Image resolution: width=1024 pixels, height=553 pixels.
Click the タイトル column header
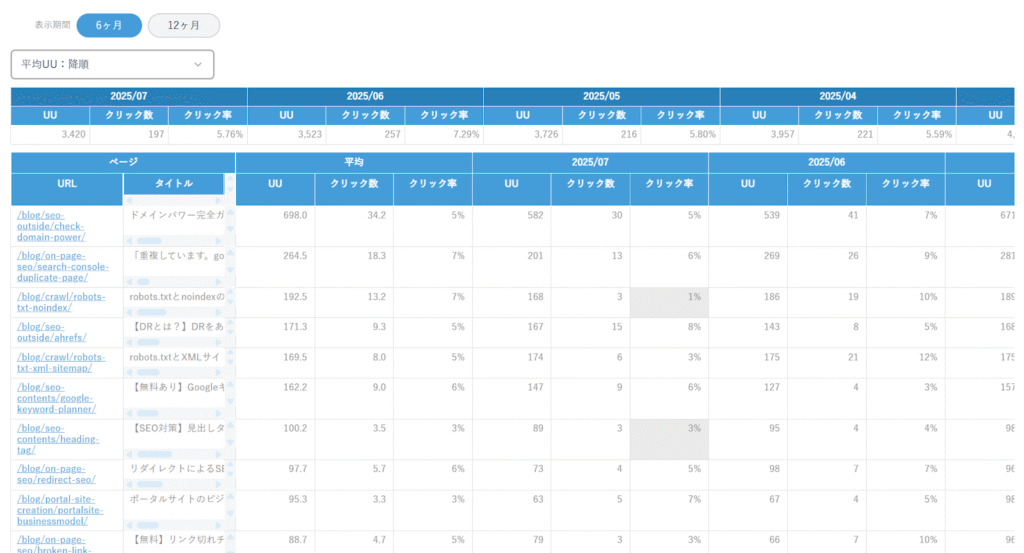pyautogui.click(x=174, y=183)
